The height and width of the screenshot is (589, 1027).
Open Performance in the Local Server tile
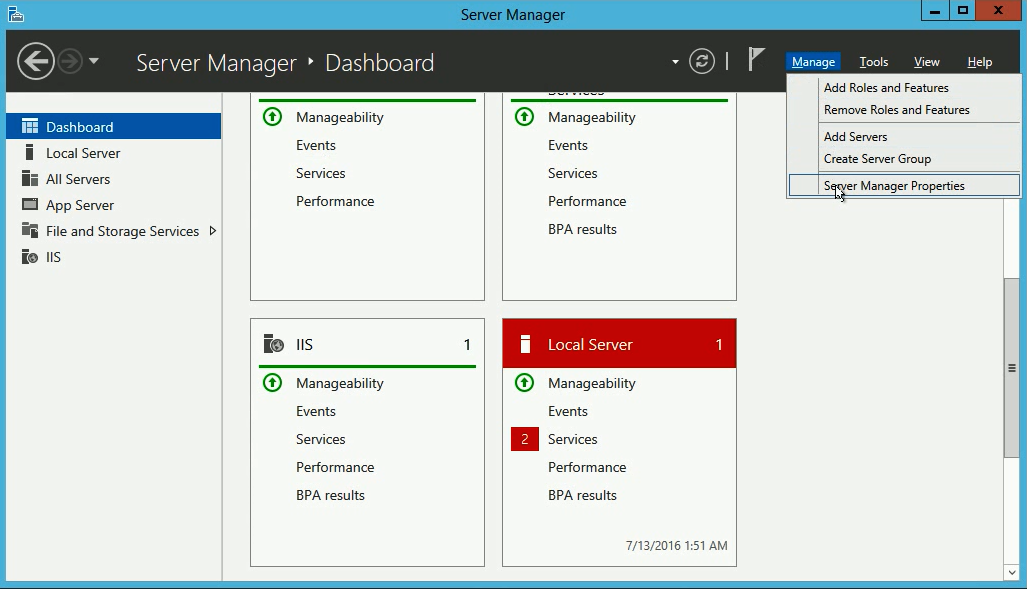click(x=587, y=468)
